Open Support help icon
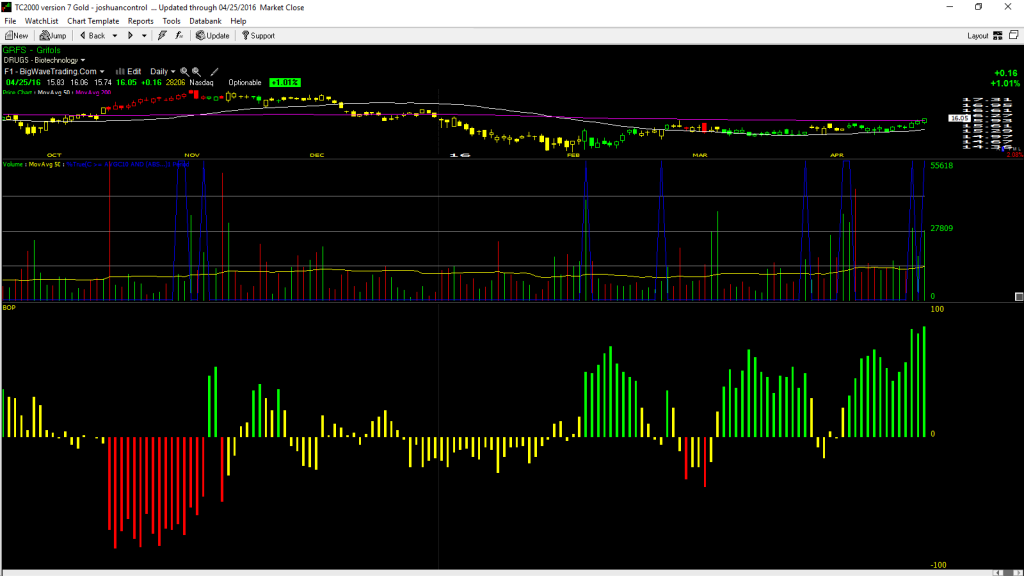This screenshot has height=576, width=1024. click(259, 36)
